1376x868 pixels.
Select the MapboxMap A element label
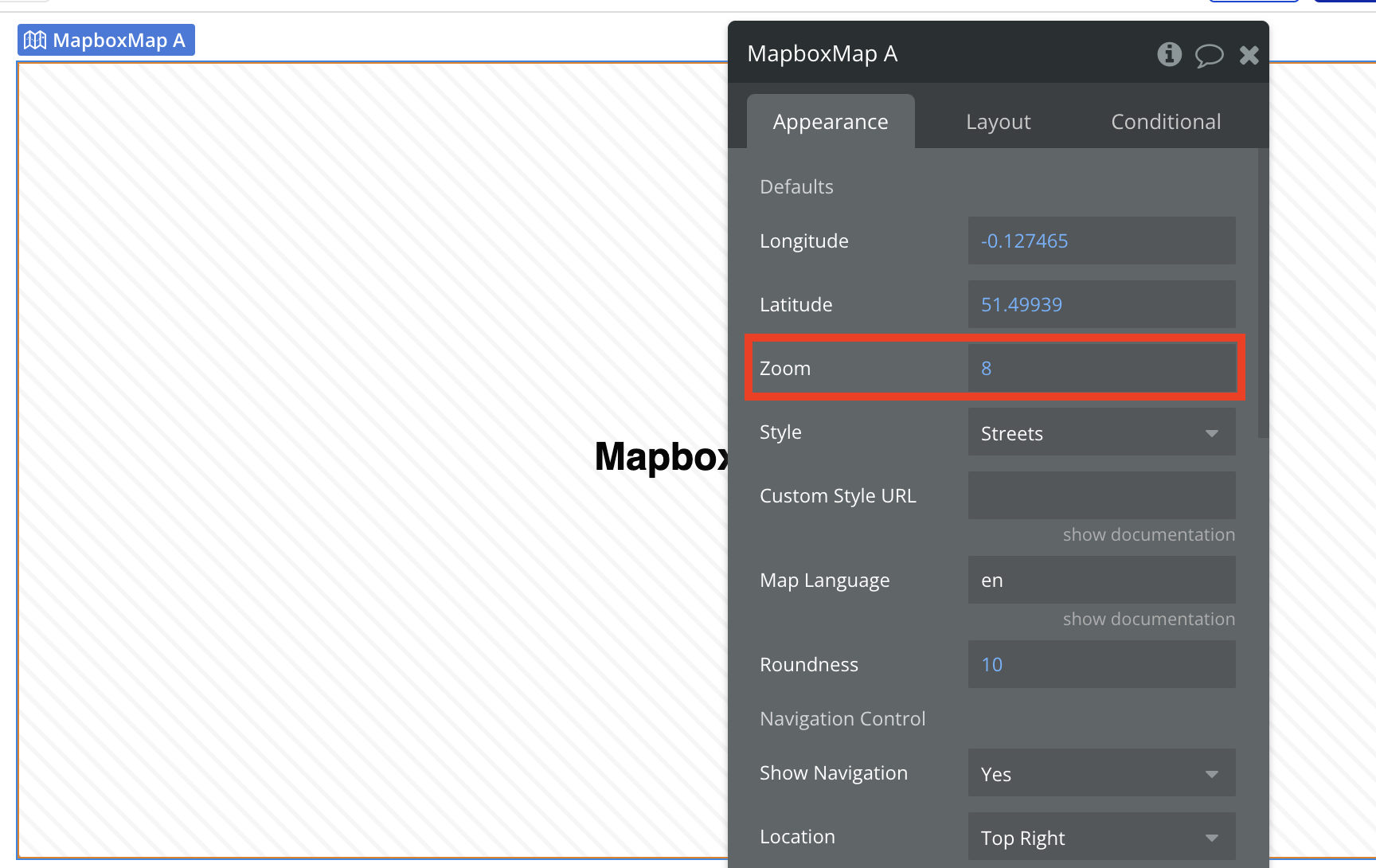click(118, 41)
